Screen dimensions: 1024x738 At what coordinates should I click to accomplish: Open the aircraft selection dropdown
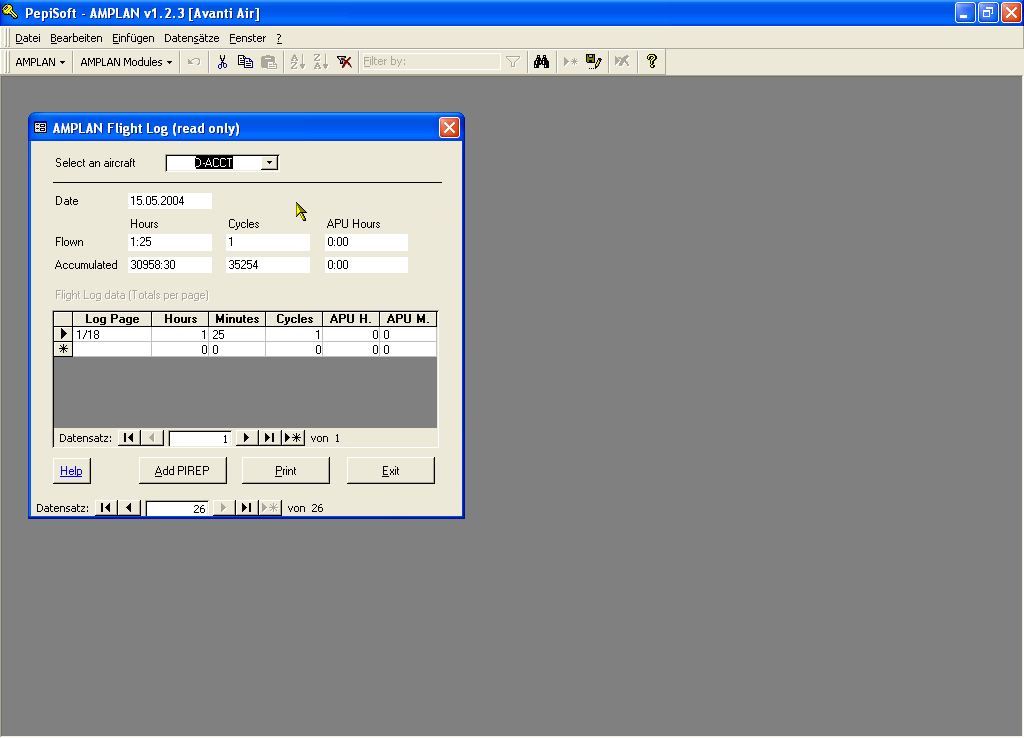coord(269,163)
